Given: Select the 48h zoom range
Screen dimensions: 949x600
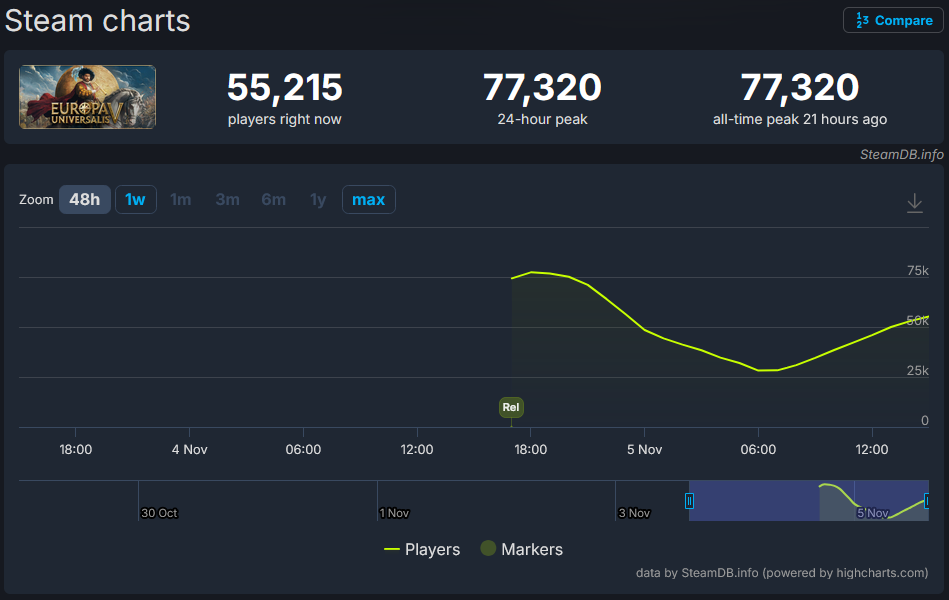Looking at the screenshot, I should (x=85, y=199).
